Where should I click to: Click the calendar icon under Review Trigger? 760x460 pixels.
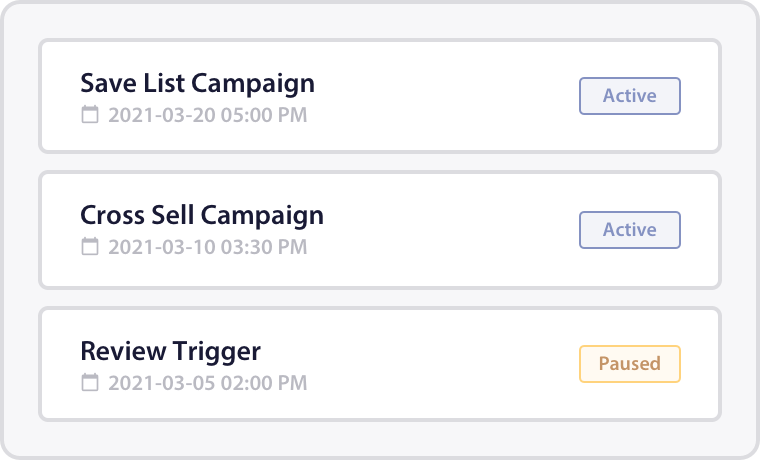(x=90, y=383)
